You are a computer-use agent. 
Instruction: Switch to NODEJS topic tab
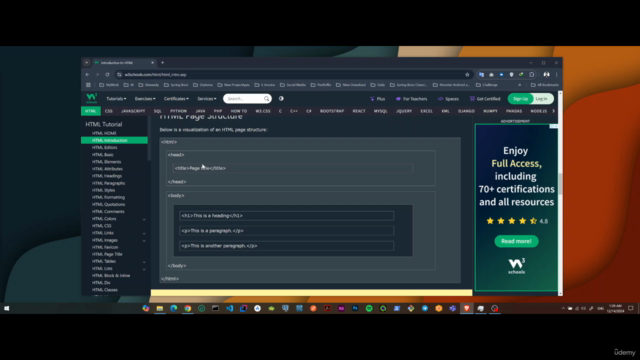[x=538, y=111]
